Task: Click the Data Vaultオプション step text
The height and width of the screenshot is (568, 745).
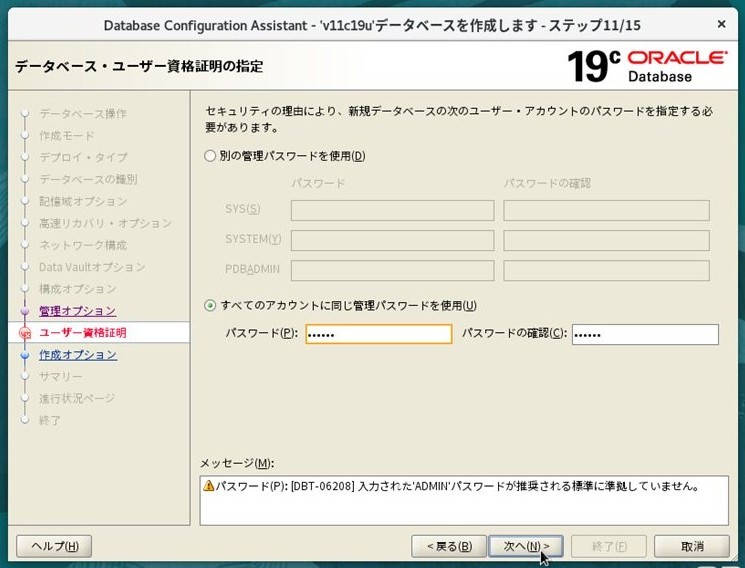Action: pyautogui.click(x=92, y=267)
